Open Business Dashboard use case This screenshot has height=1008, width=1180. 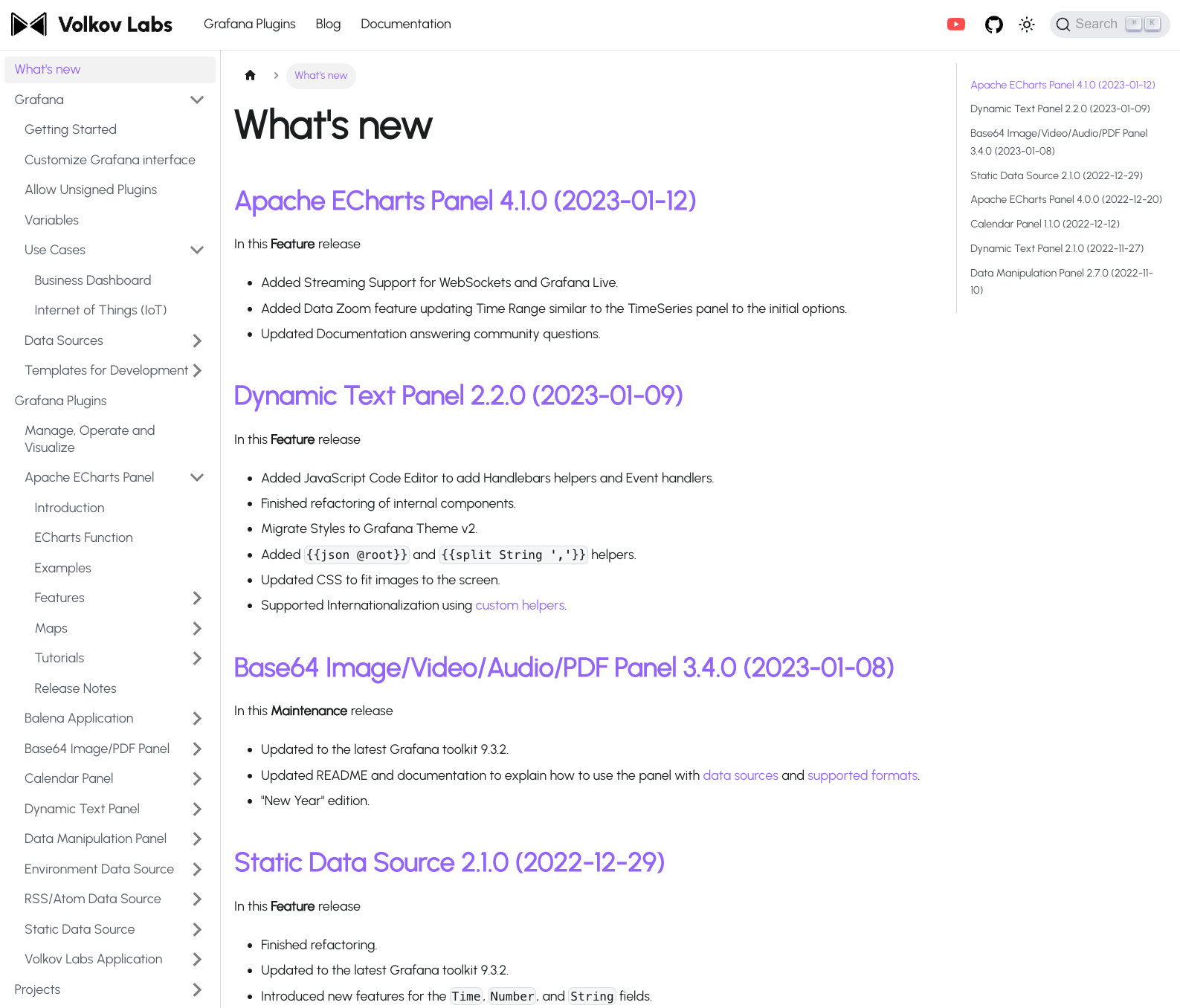pos(93,280)
